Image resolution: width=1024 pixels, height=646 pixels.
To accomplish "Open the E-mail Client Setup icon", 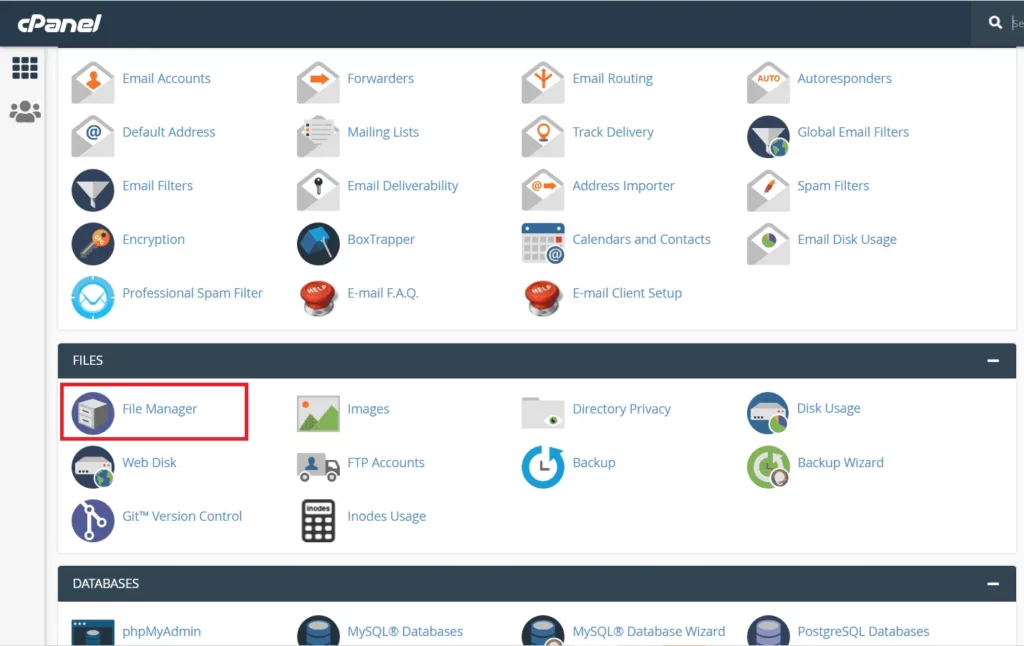I will coord(543,298).
